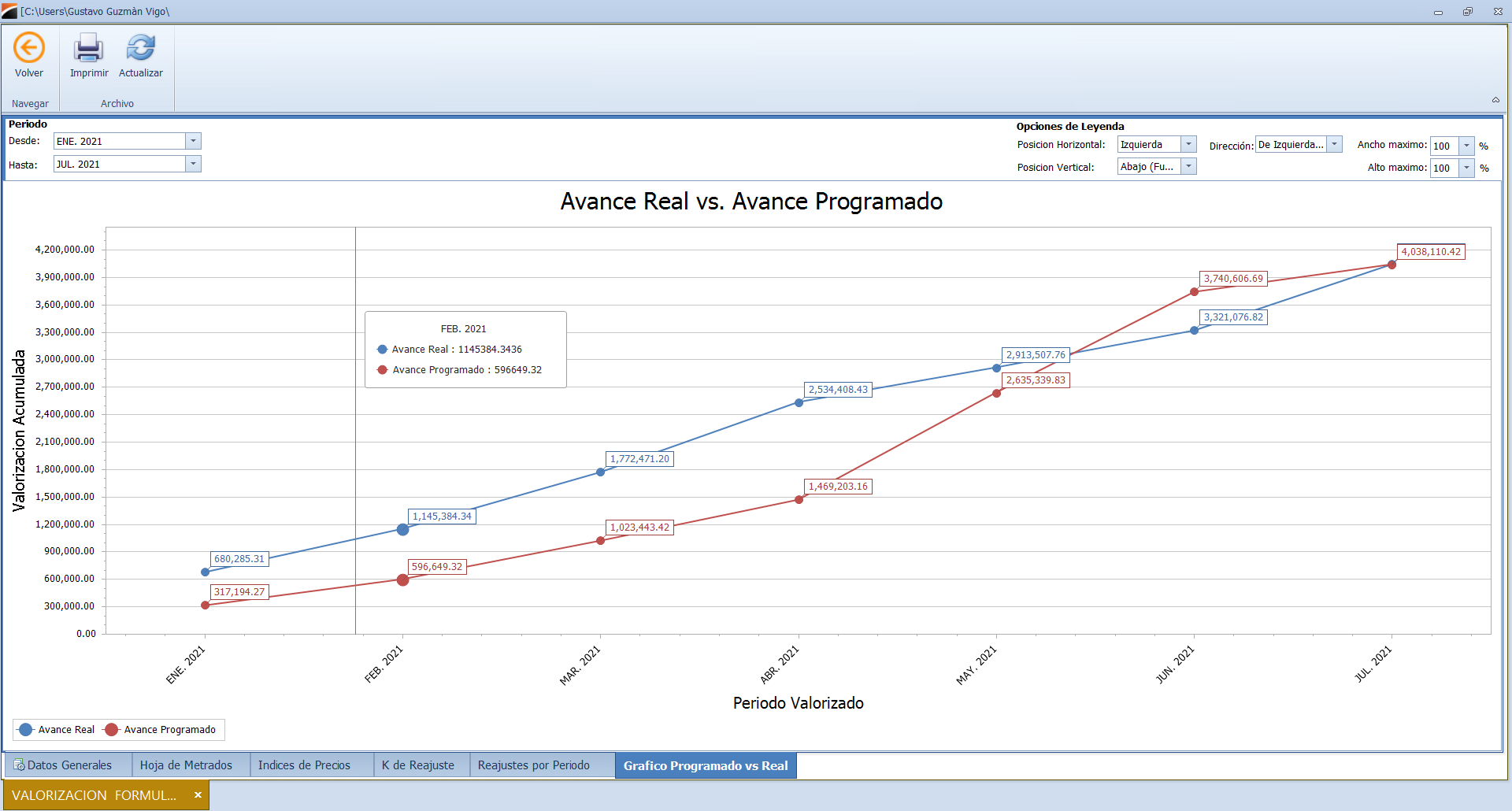Click the JUL. 2021 red data point

(x=1392, y=265)
